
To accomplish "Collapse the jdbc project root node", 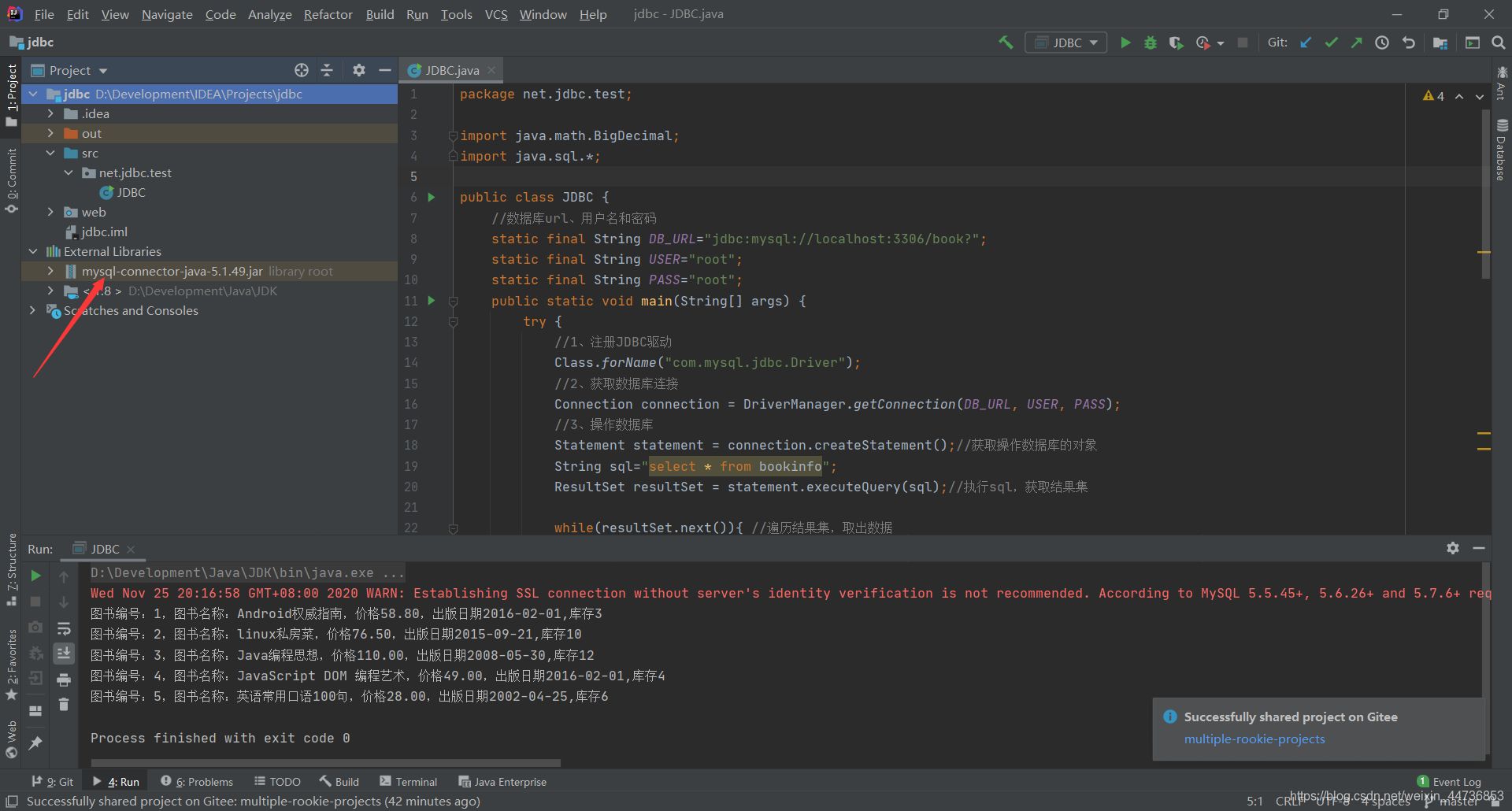I will pos(33,94).
